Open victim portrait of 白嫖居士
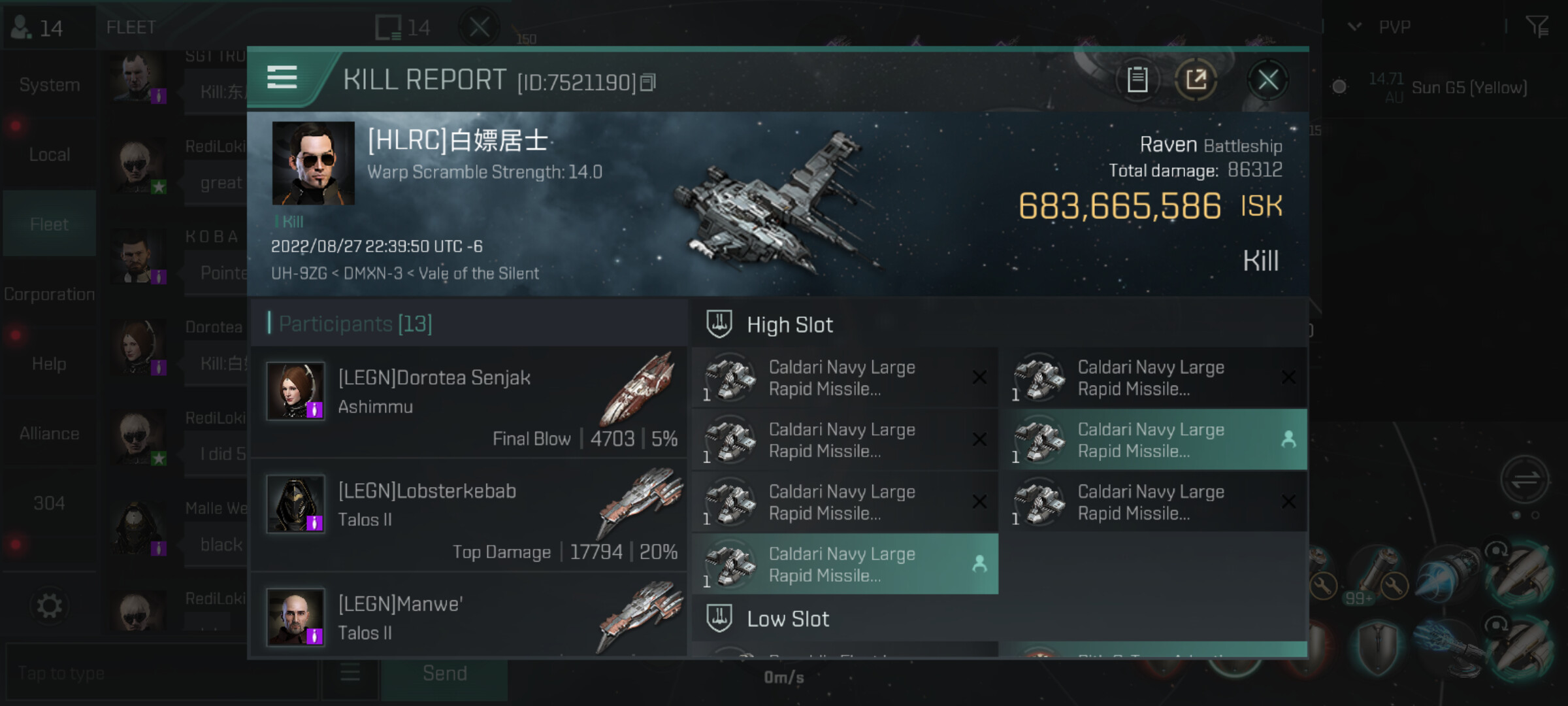 (313, 163)
